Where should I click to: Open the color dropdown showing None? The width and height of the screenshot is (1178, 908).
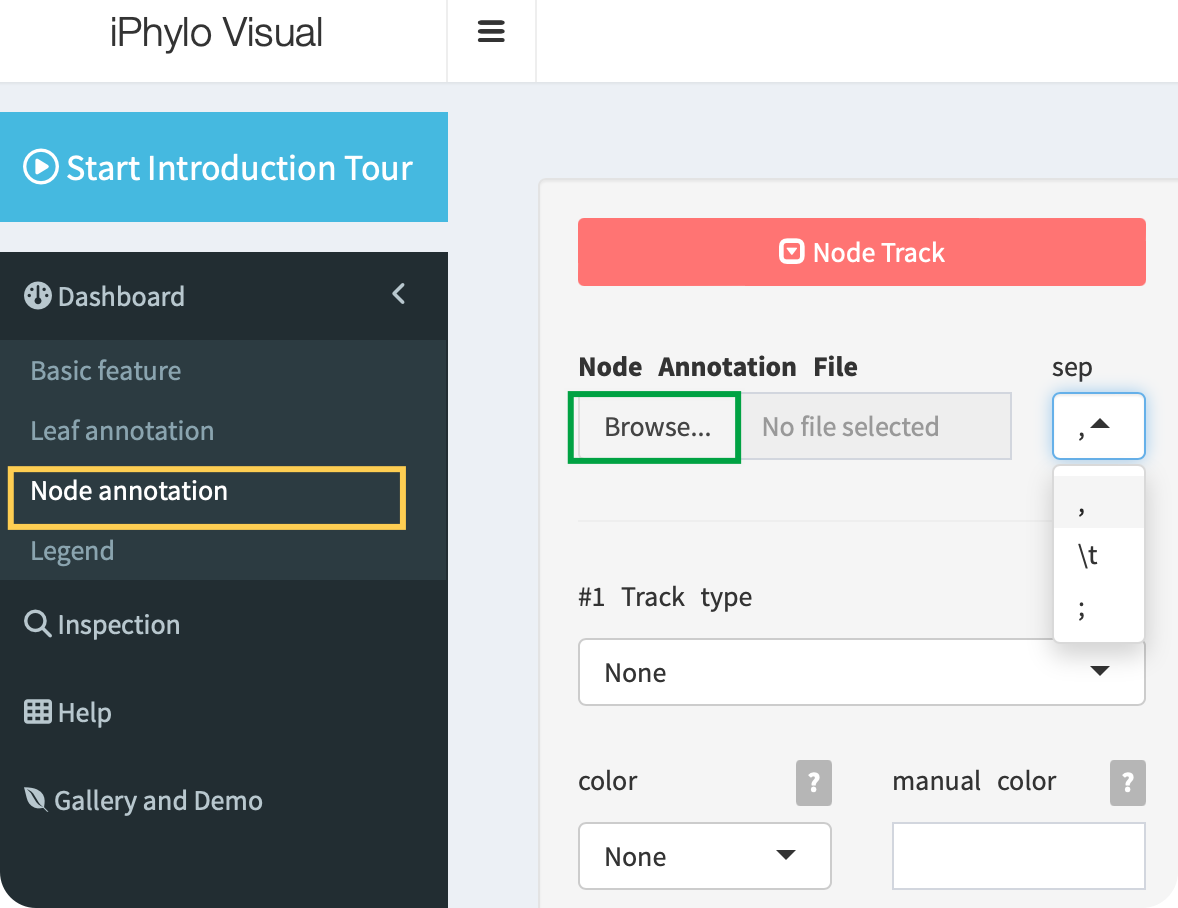(x=704, y=856)
